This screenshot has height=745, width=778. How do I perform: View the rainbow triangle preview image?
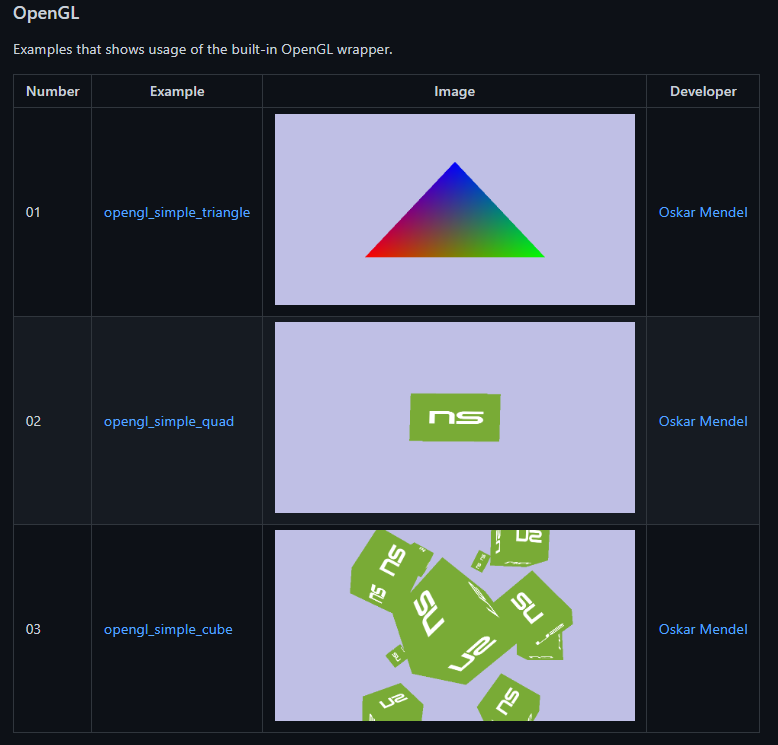tap(454, 209)
